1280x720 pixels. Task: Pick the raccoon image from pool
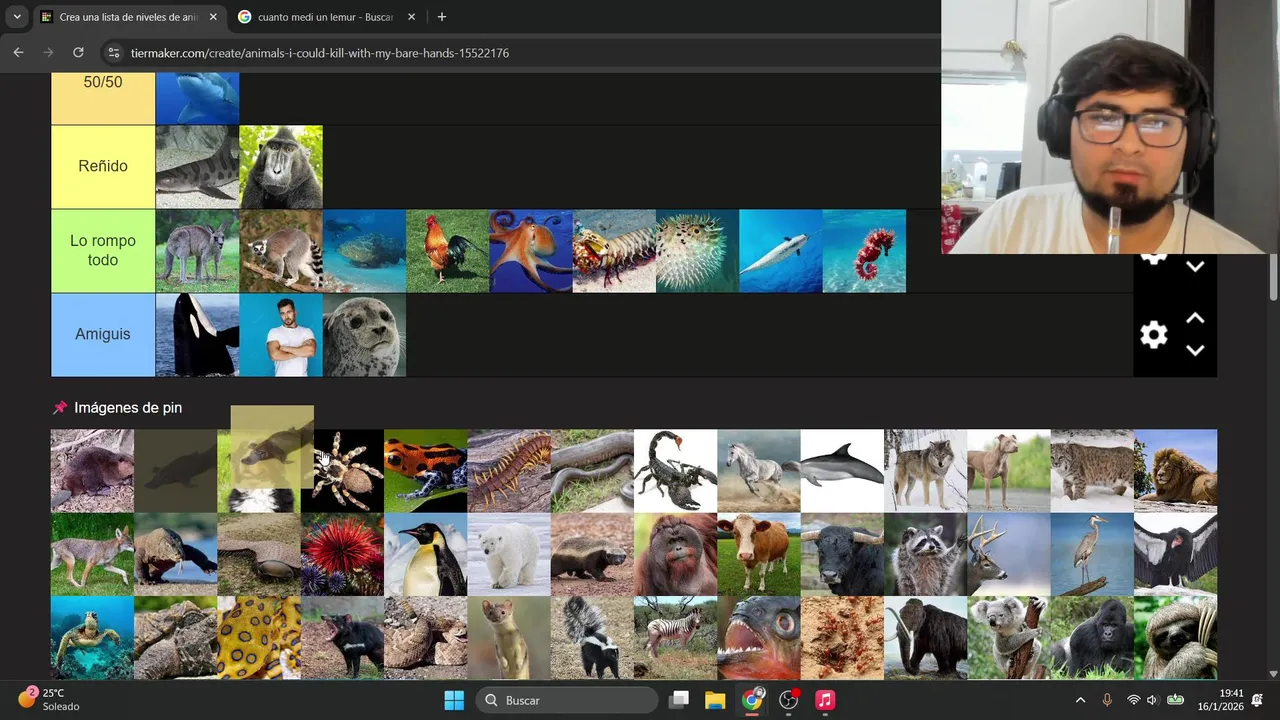925,555
